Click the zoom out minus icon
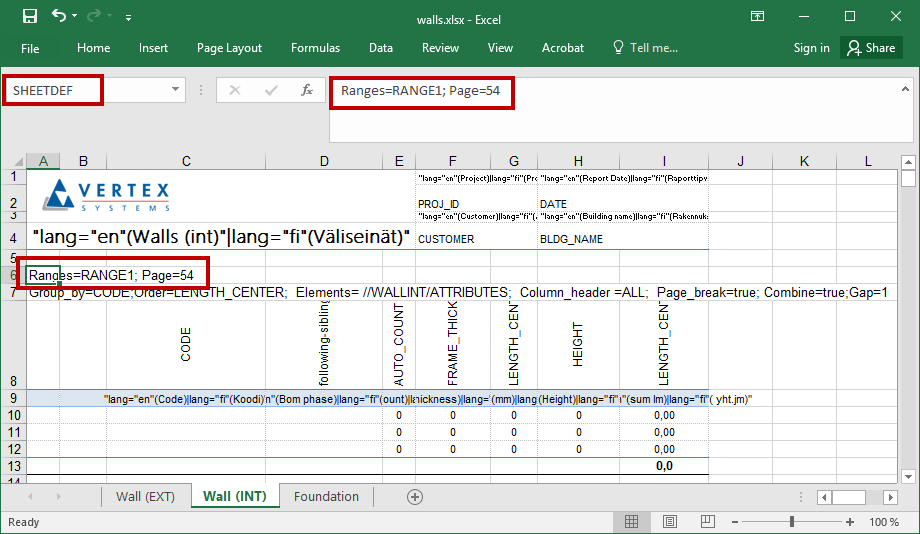 (737, 522)
